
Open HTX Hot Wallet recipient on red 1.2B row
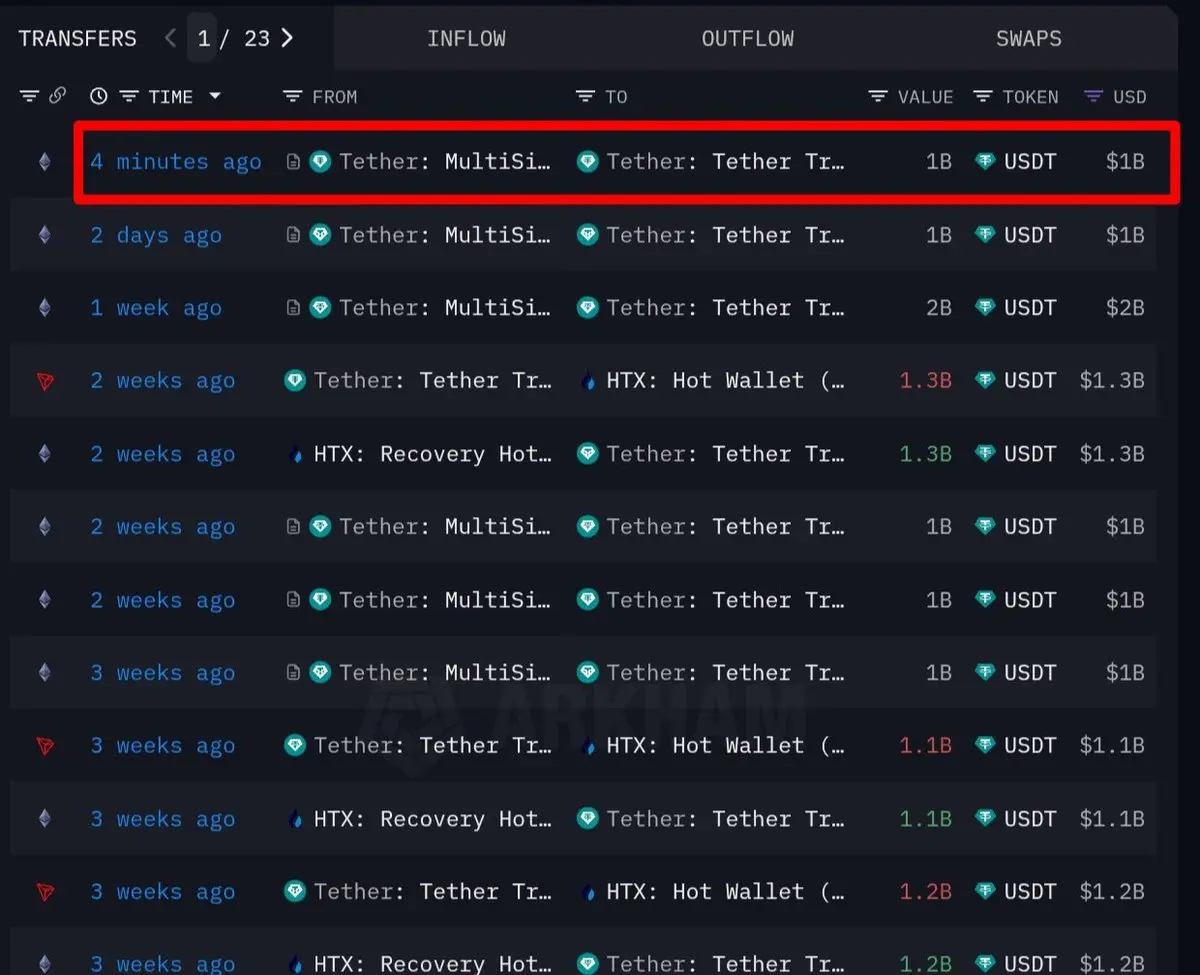click(x=725, y=892)
